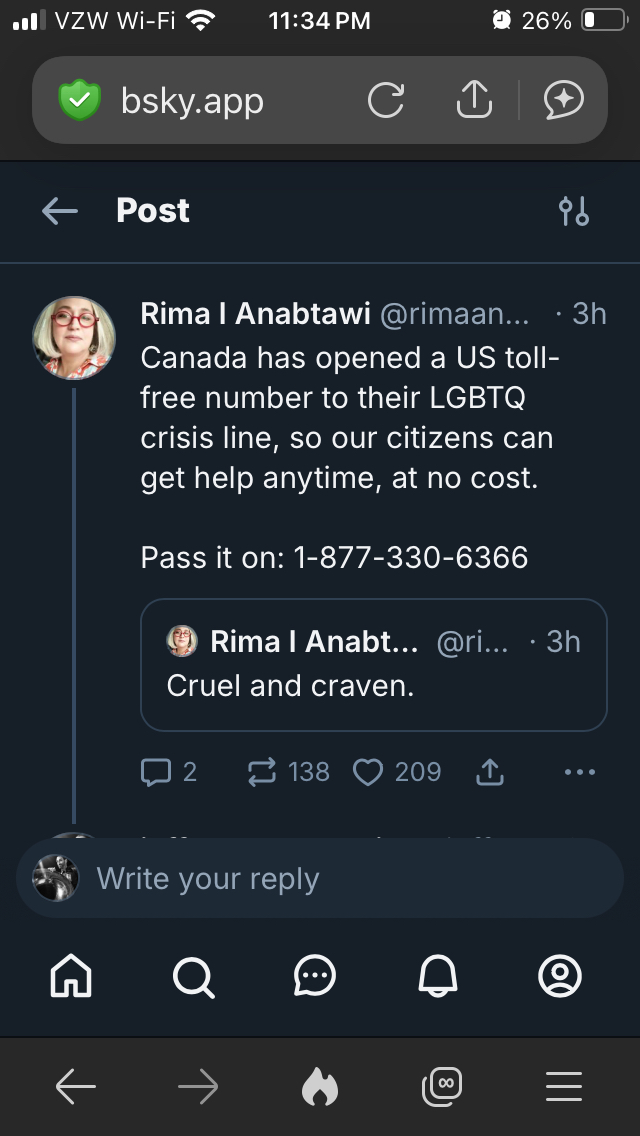Reload the bsky.app page
This screenshot has height=1136, width=640.
[386, 100]
